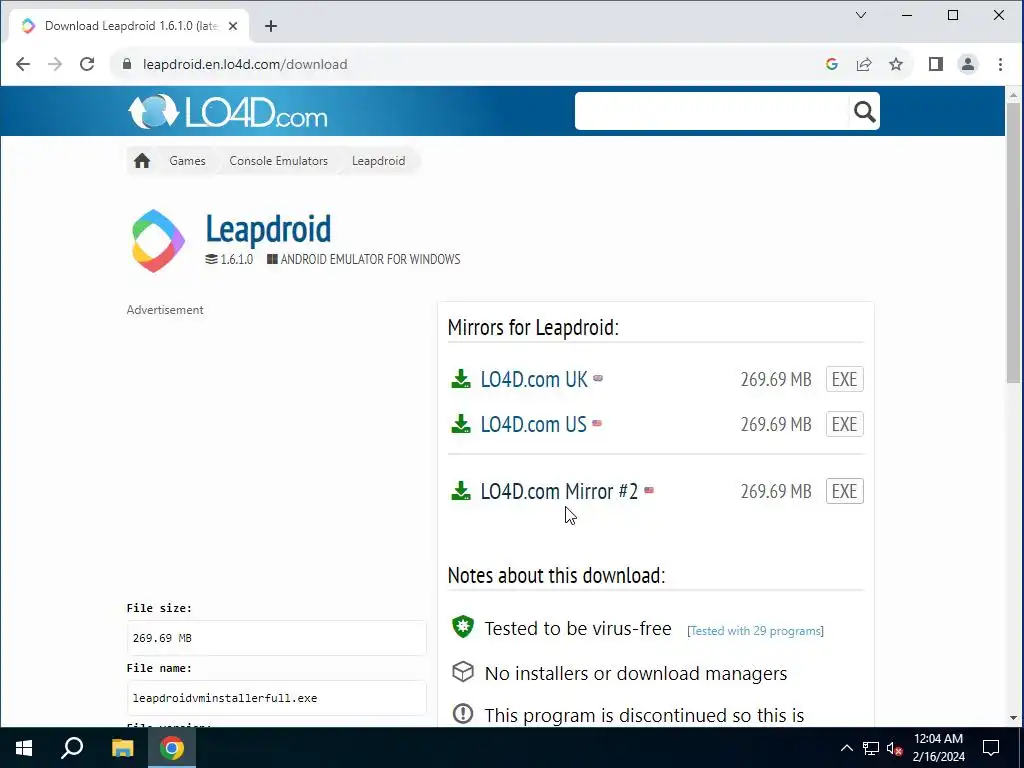Open the notification center
This screenshot has height=768, width=1024.
[x=991, y=748]
